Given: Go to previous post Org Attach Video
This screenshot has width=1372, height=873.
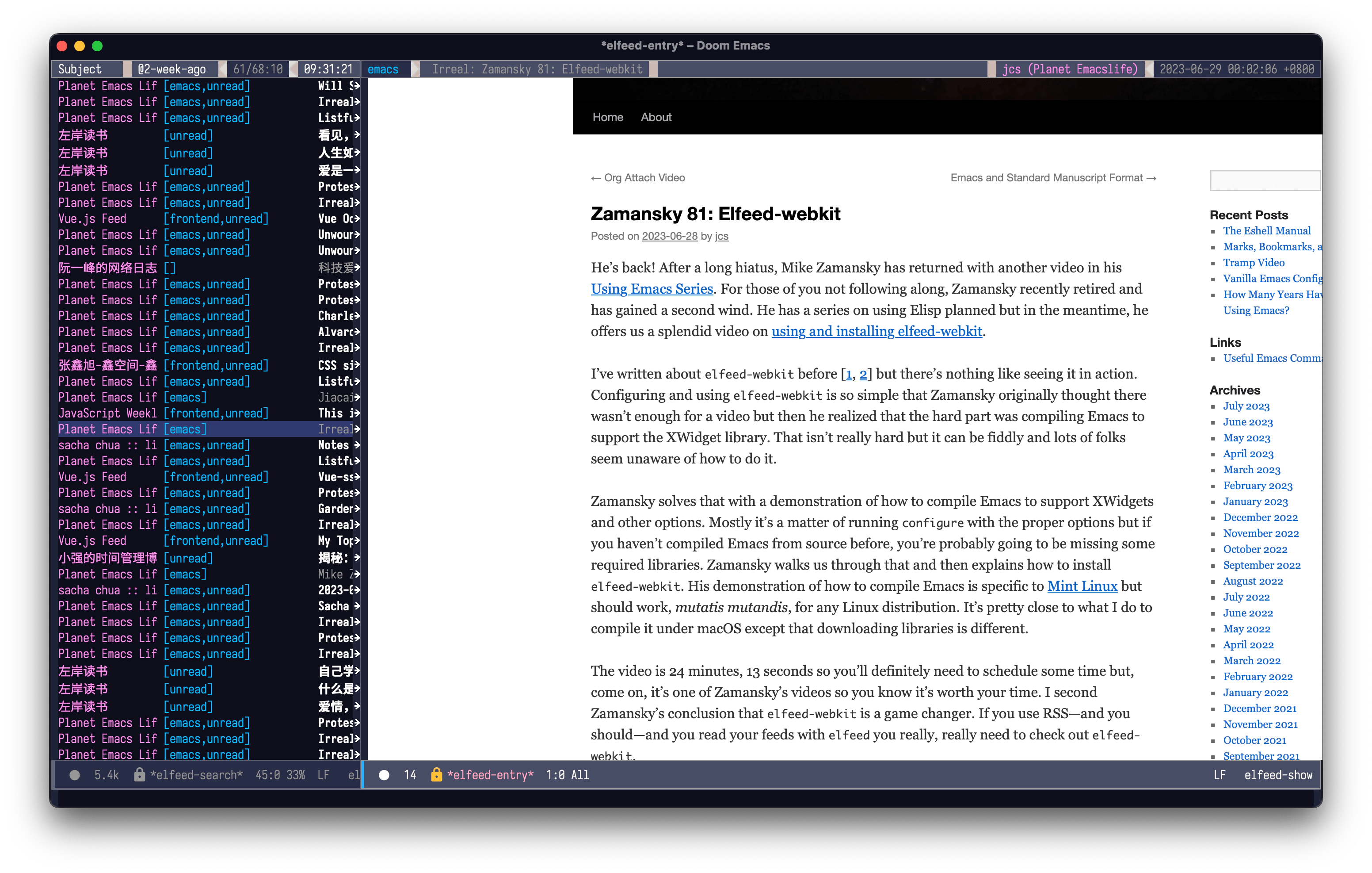Looking at the screenshot, I should [637, 178].
